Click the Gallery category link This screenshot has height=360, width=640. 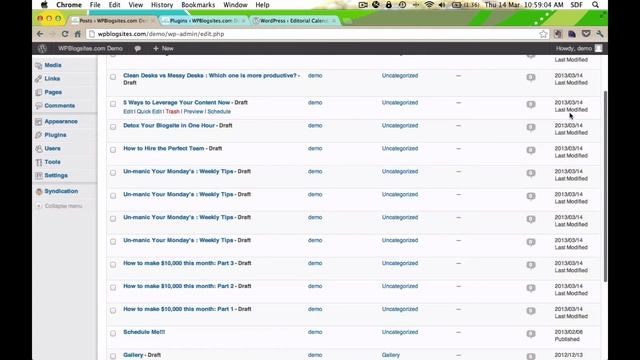click(x=391, y=355)
